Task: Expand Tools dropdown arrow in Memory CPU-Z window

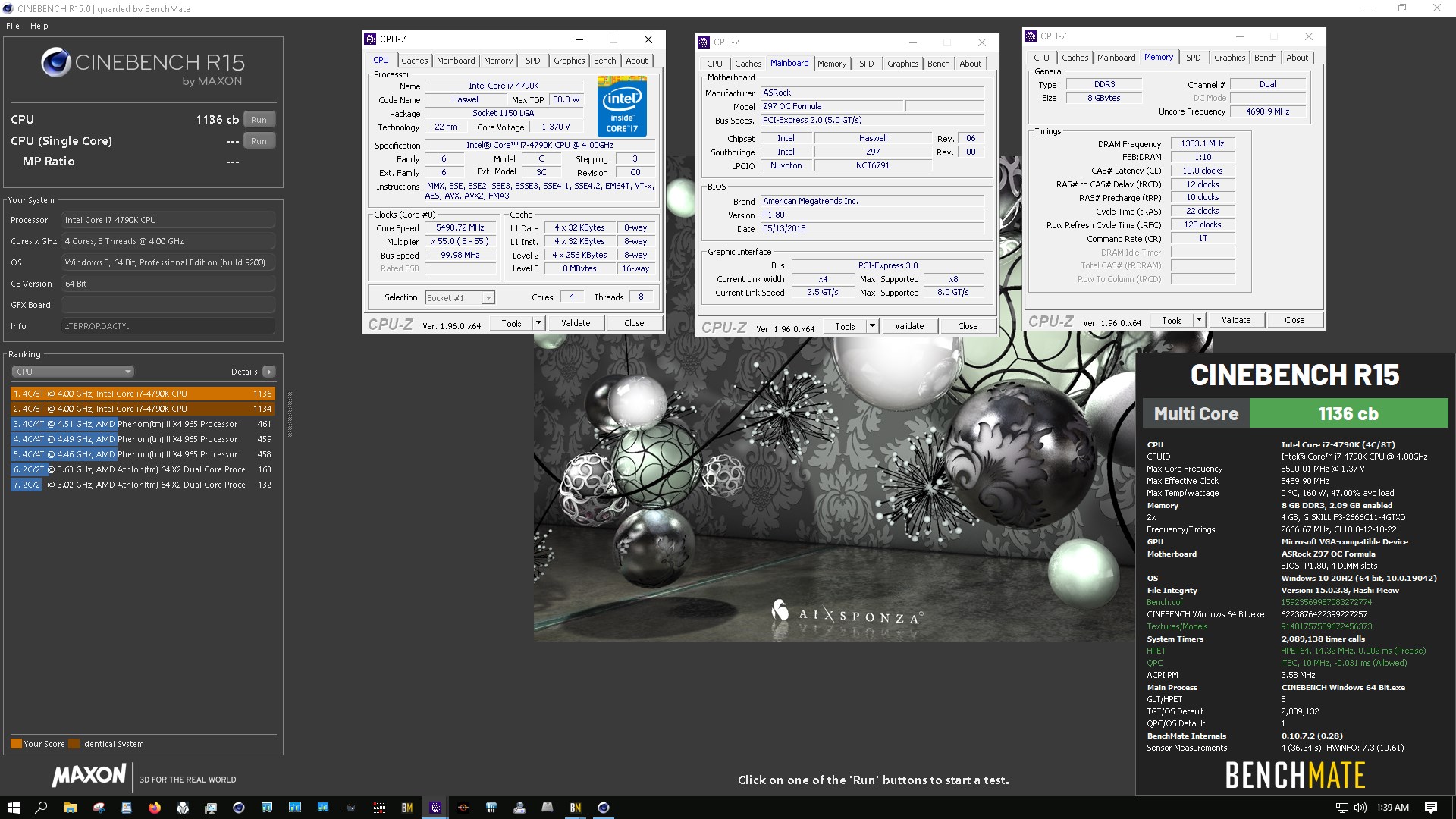Action: 1199,320
